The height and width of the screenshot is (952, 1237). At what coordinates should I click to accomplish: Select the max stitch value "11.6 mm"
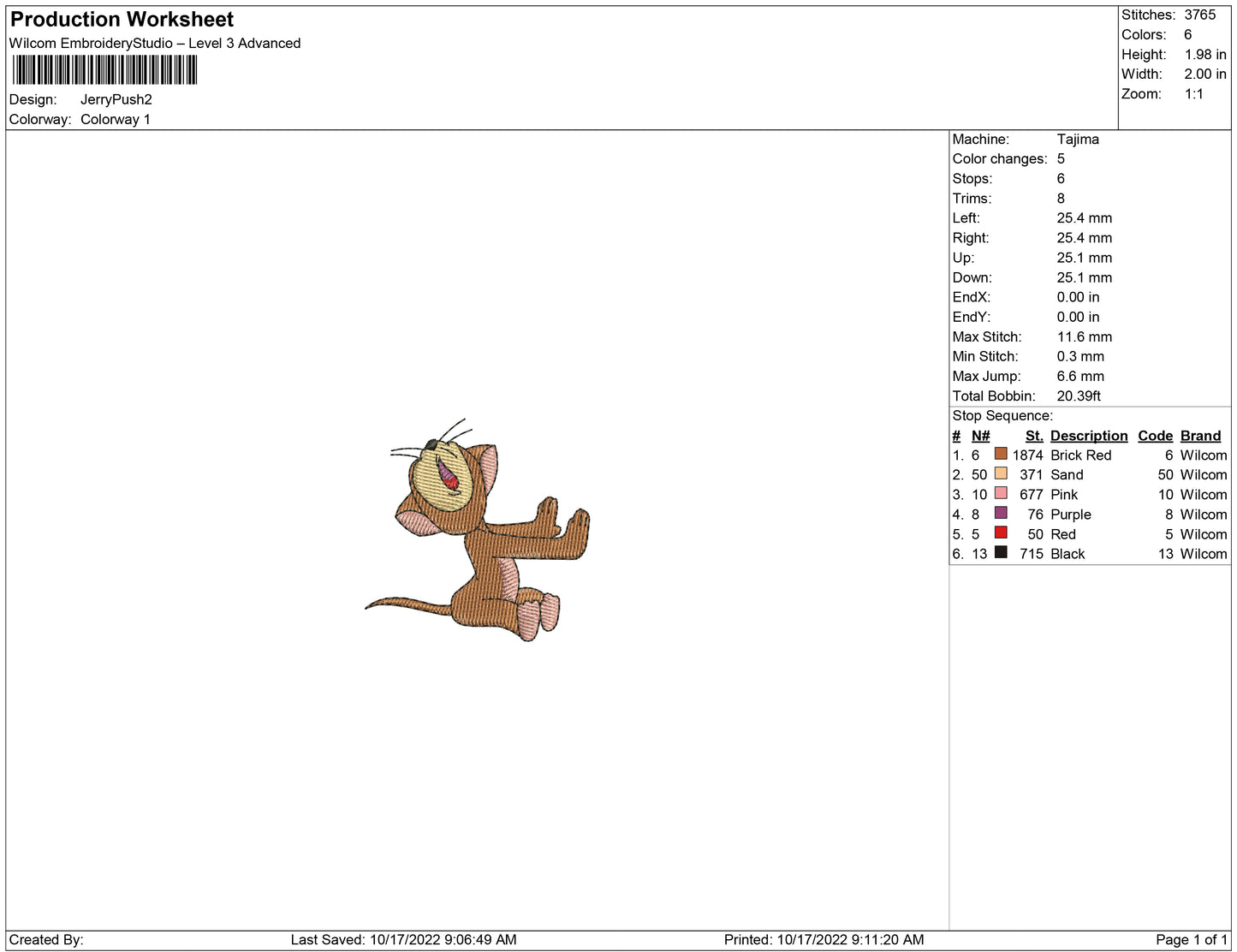click(x=1085, y=336)
